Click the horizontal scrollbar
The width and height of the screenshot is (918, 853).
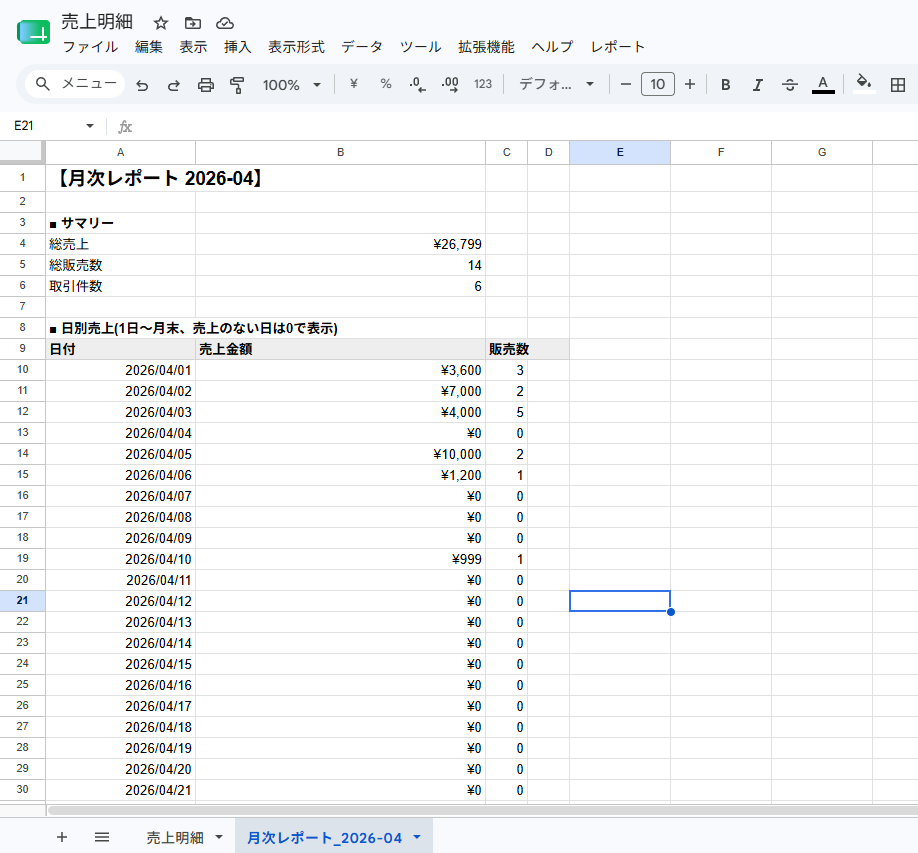click(482, 810)
